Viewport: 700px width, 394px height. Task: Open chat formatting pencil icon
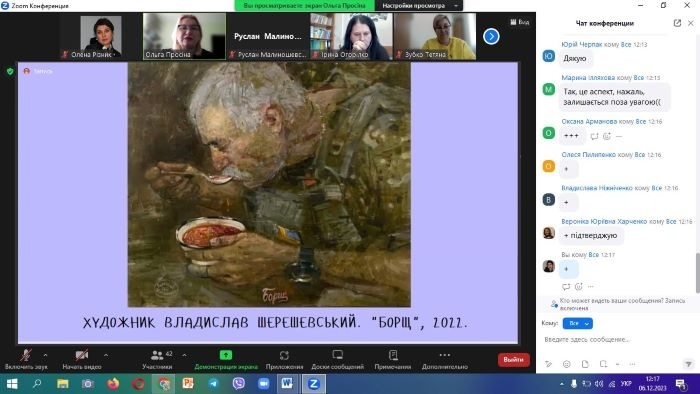(x=548, y=365)
